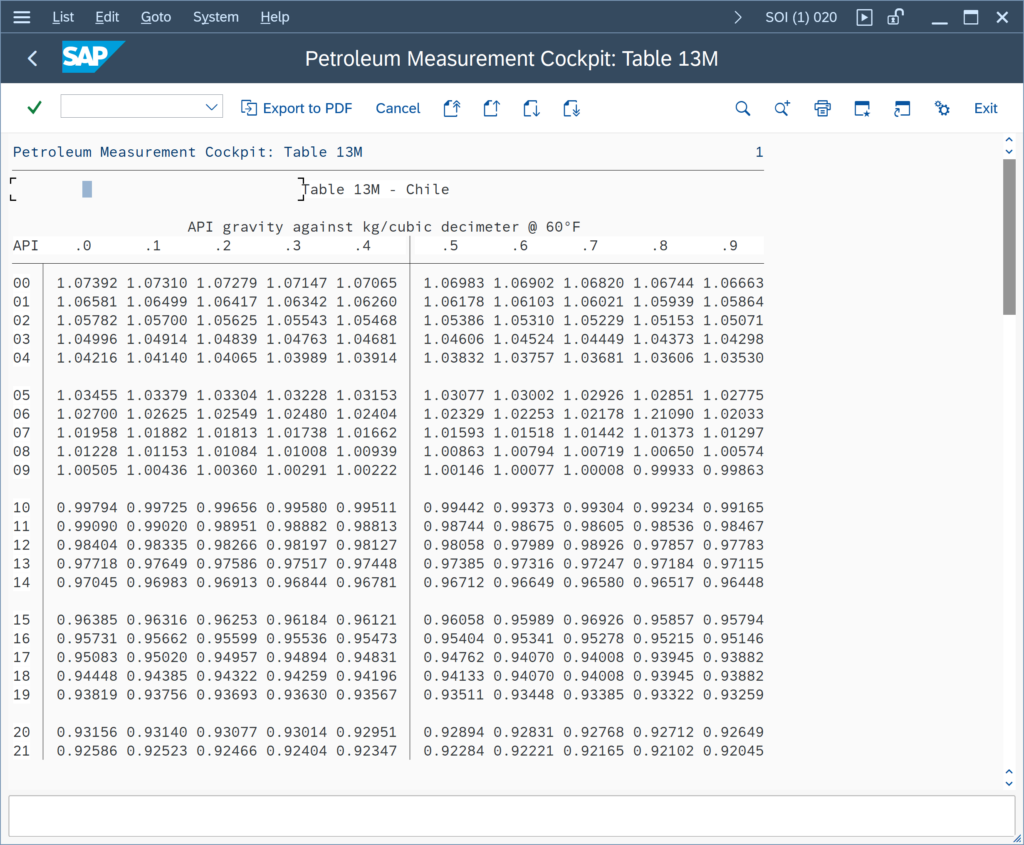The width and height of the screenshot is (1024, 845).
Task: Open the List menu
Action: click(63, 17)
